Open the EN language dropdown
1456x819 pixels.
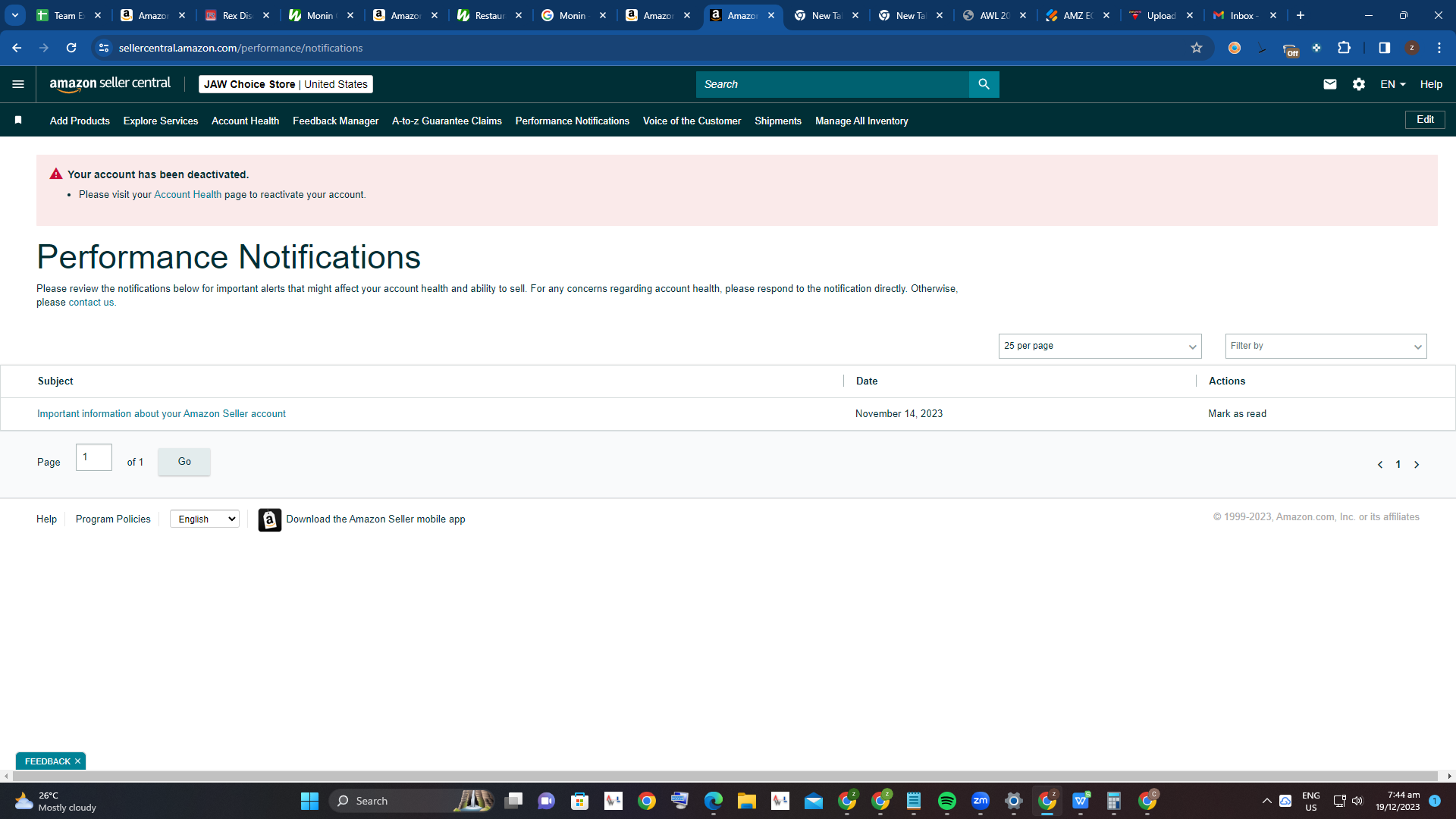point(1393,84)
